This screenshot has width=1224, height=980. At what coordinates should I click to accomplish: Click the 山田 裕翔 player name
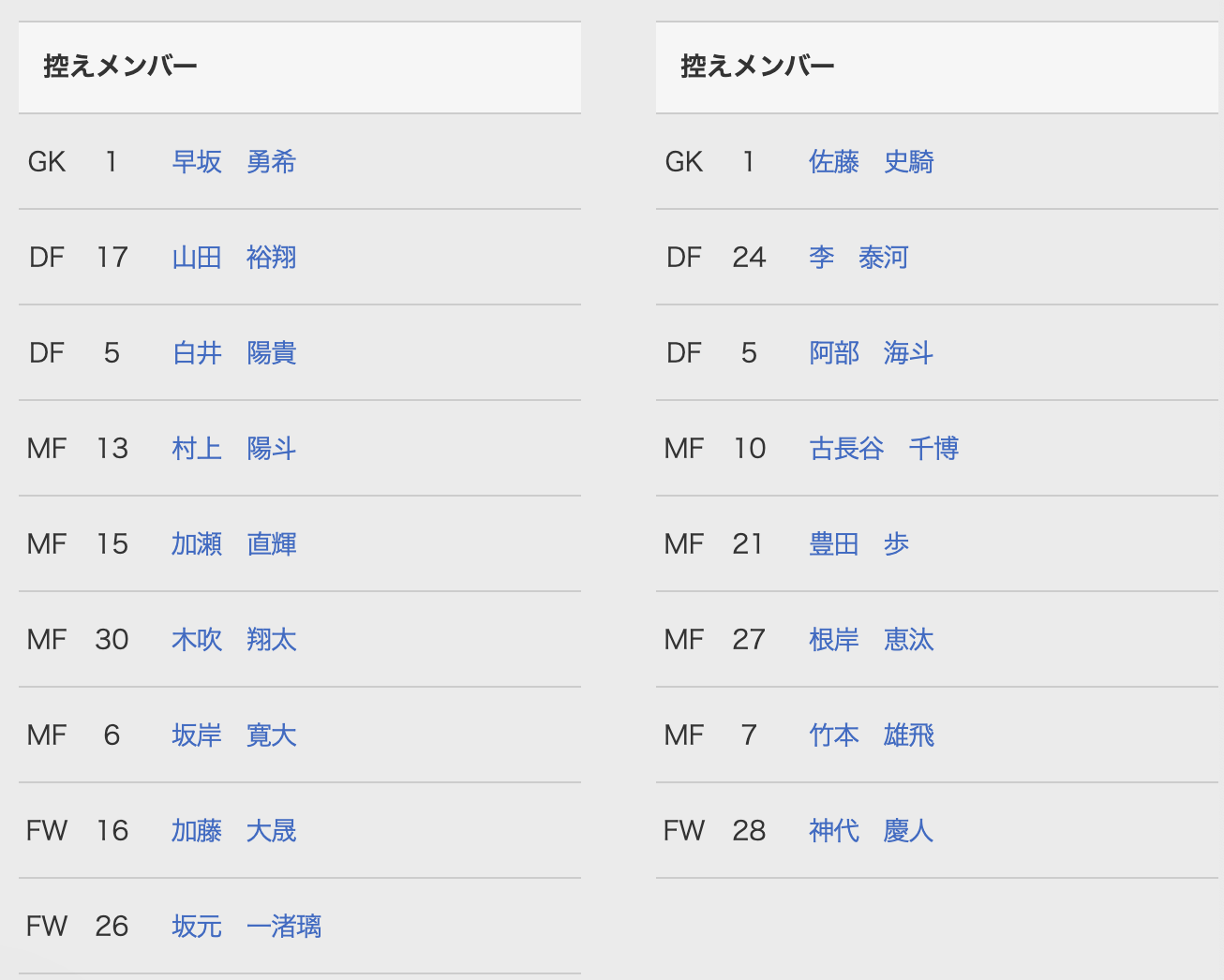[x=233, y=258]
